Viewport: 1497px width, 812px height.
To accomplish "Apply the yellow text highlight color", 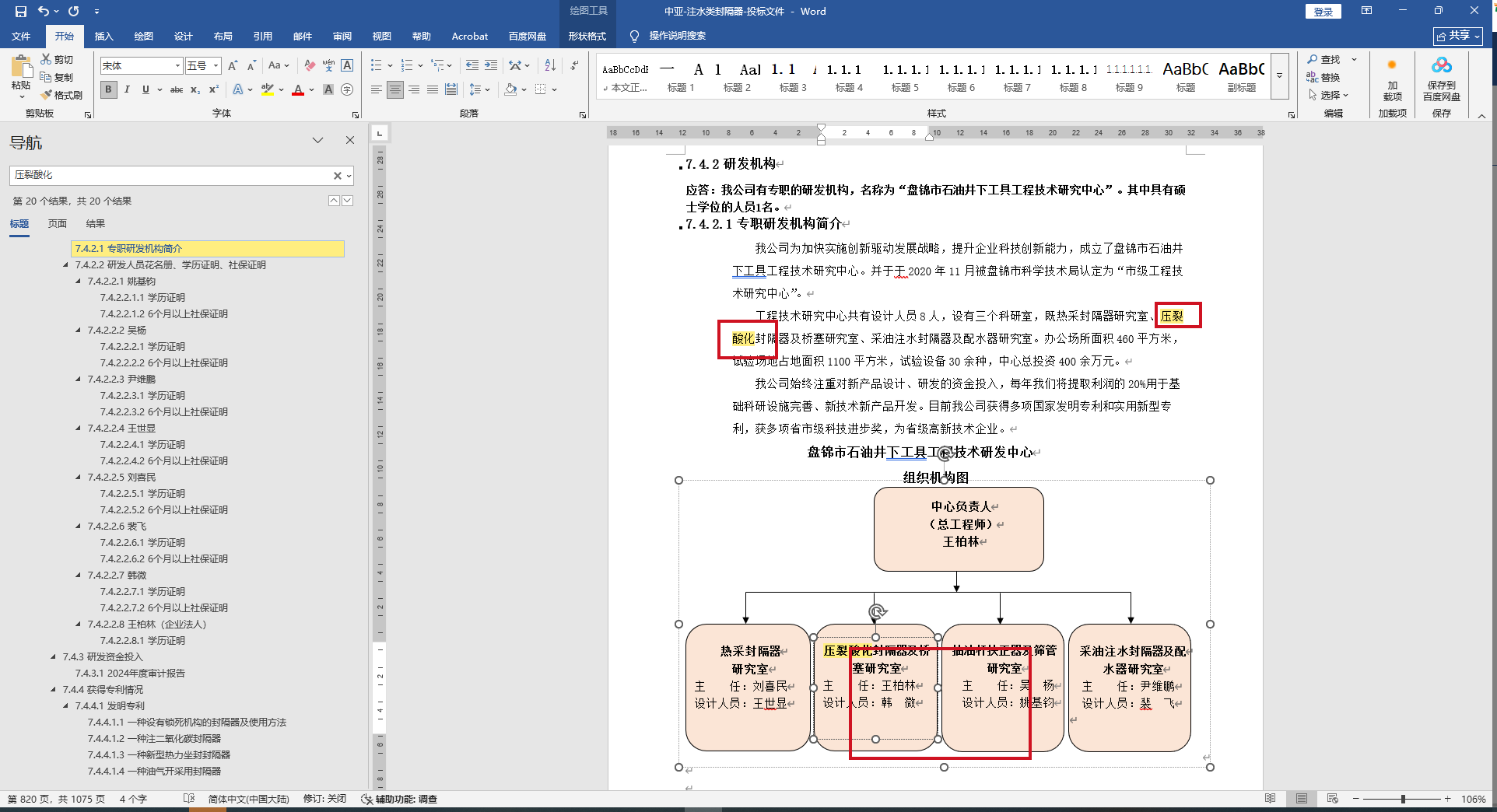I will pyautogui.click(x=268, y=89).
